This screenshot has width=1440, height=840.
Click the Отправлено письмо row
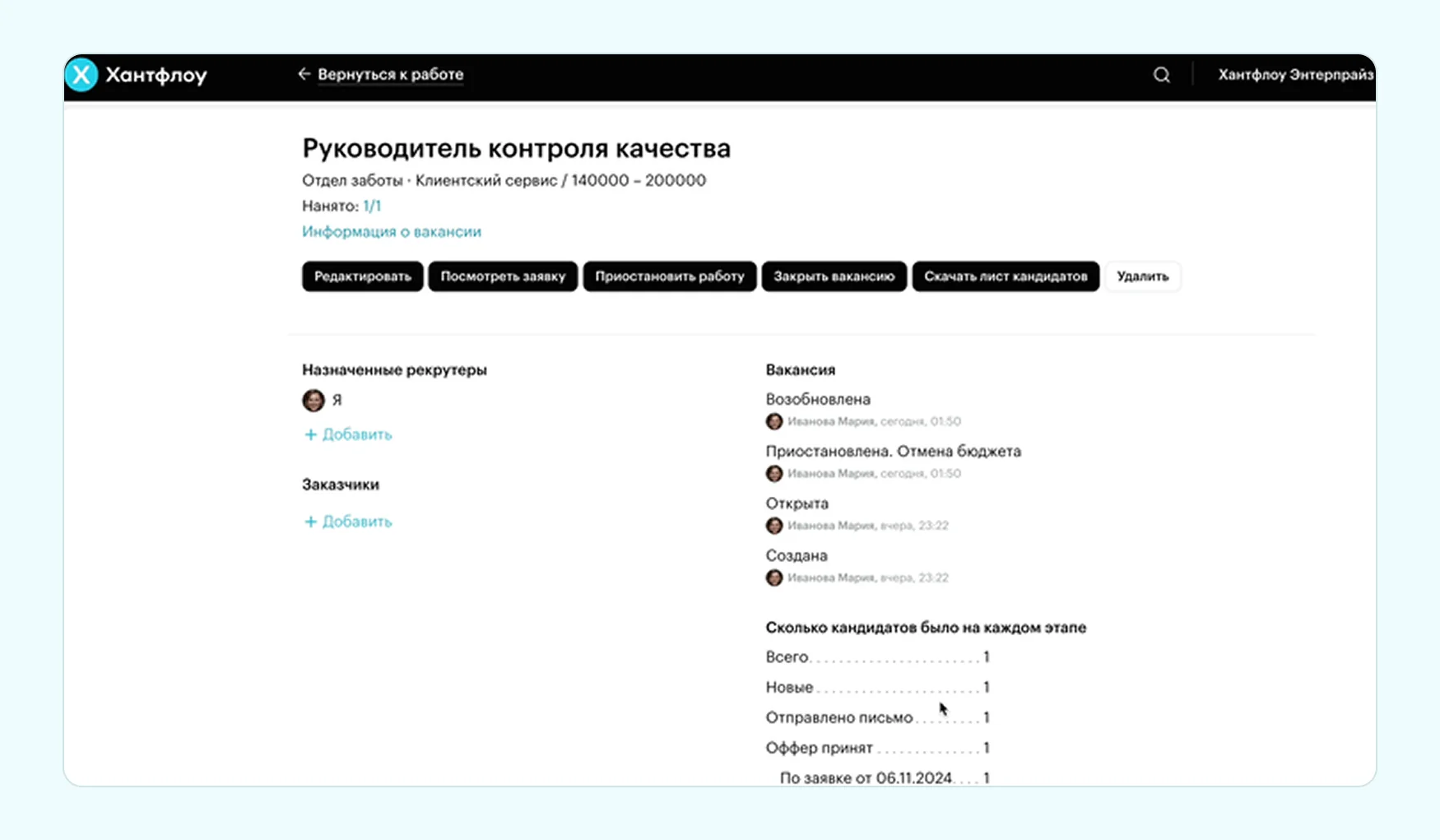878,718
